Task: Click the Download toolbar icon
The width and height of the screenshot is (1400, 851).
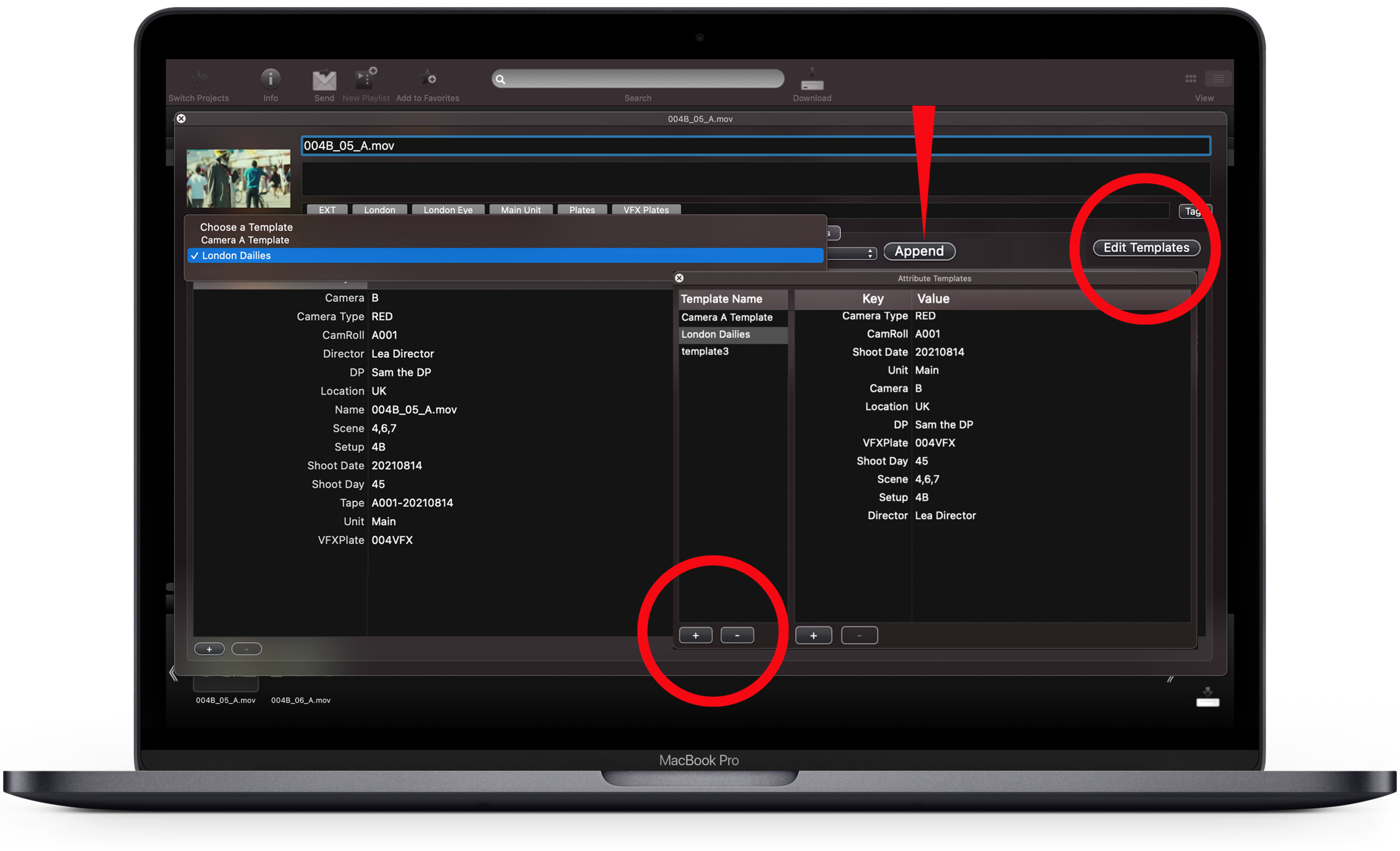Action: 812,79
